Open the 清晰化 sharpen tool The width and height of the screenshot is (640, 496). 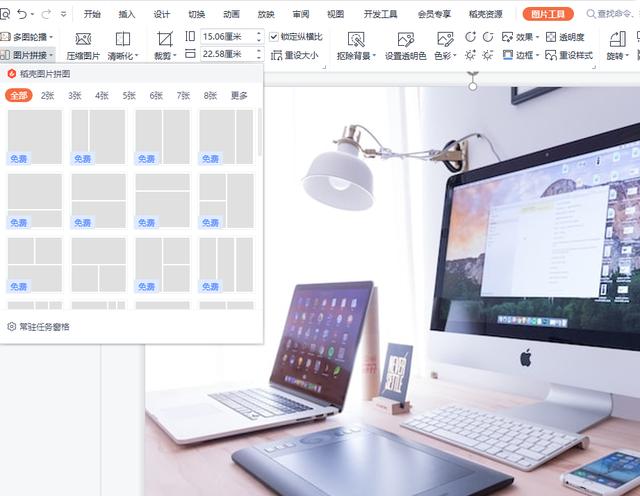123,39
